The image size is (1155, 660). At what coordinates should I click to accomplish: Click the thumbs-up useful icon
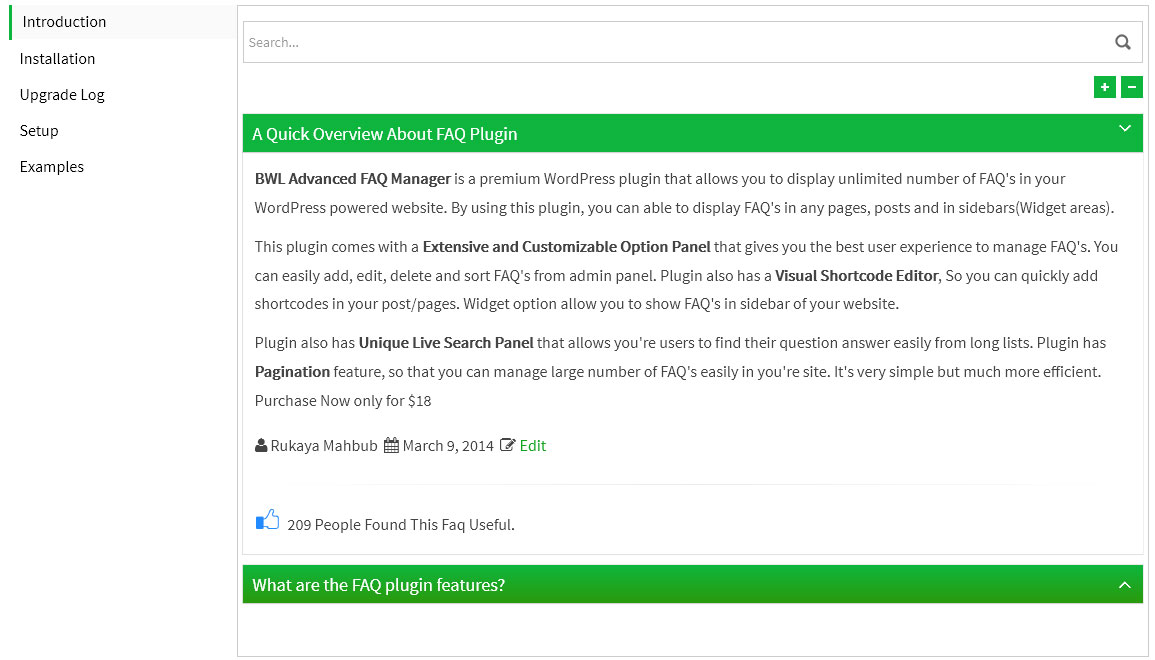click(267, 520)
